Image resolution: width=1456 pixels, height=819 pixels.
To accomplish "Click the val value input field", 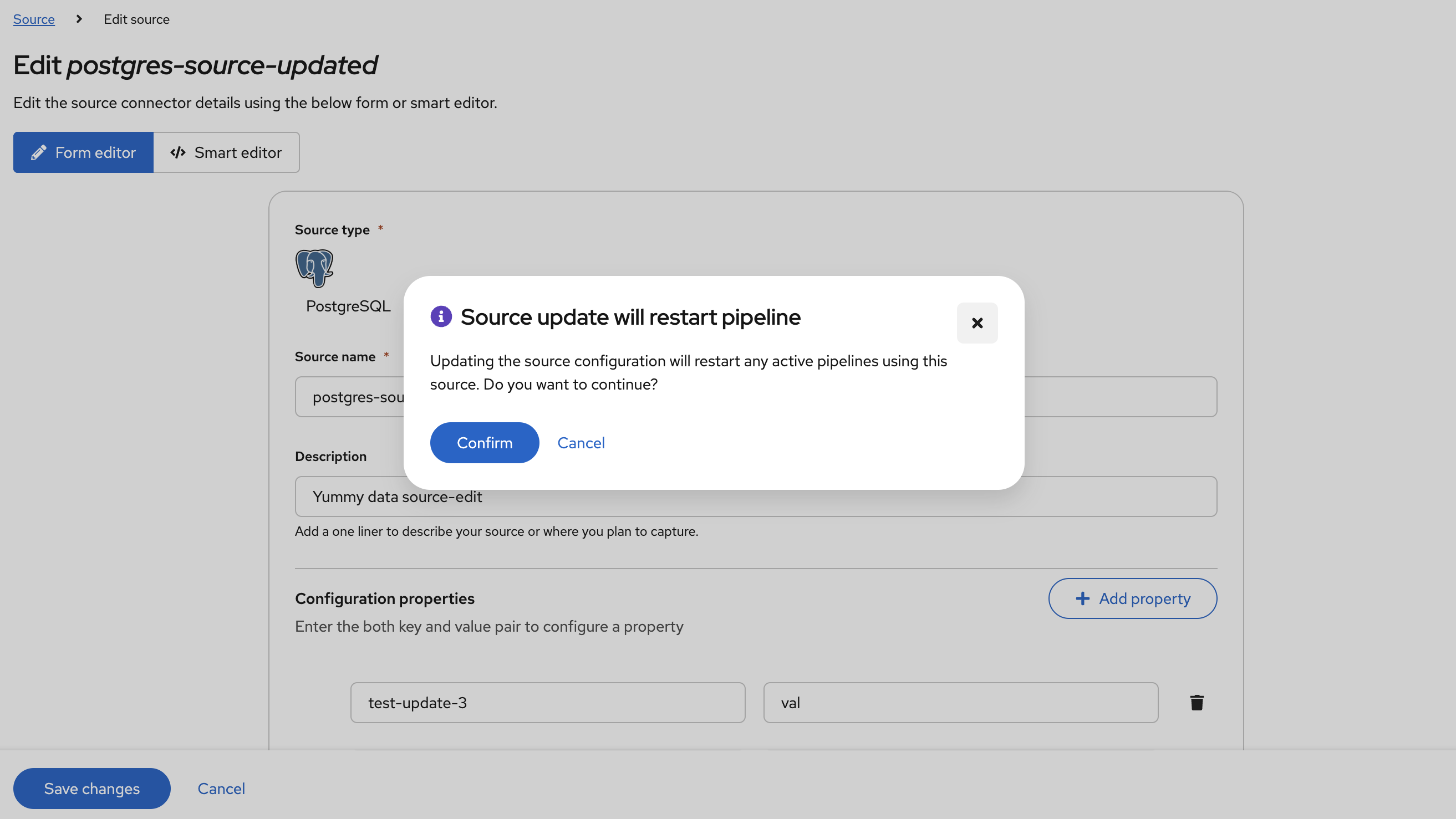I will click(x=960, y=702).
